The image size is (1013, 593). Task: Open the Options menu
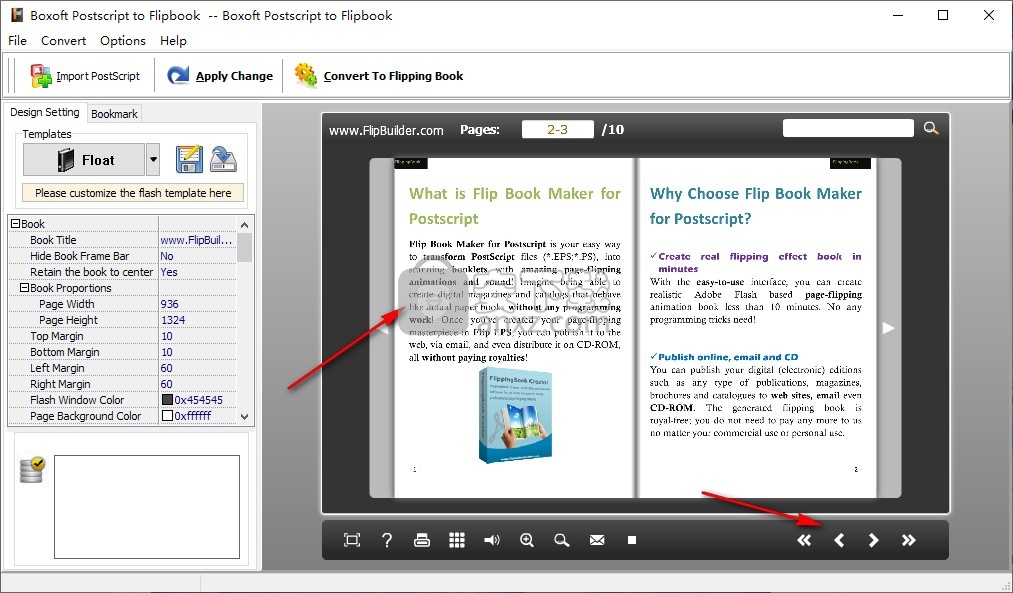(x=123, y=41)
